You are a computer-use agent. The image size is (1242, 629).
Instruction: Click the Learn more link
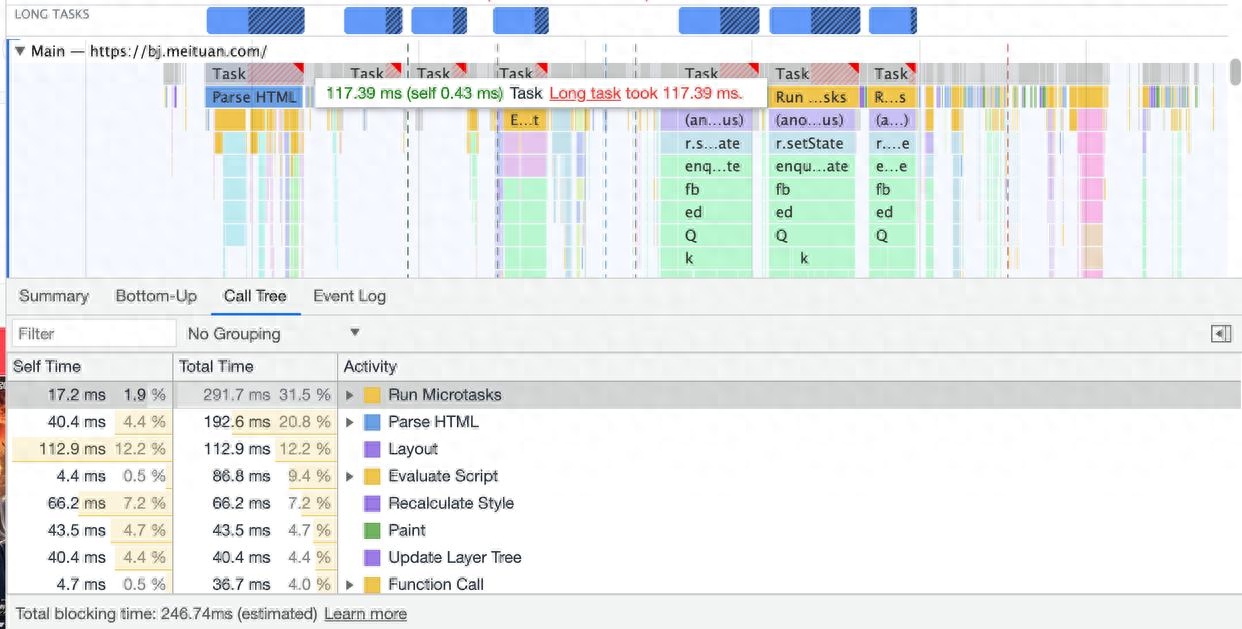click(365, 613)
